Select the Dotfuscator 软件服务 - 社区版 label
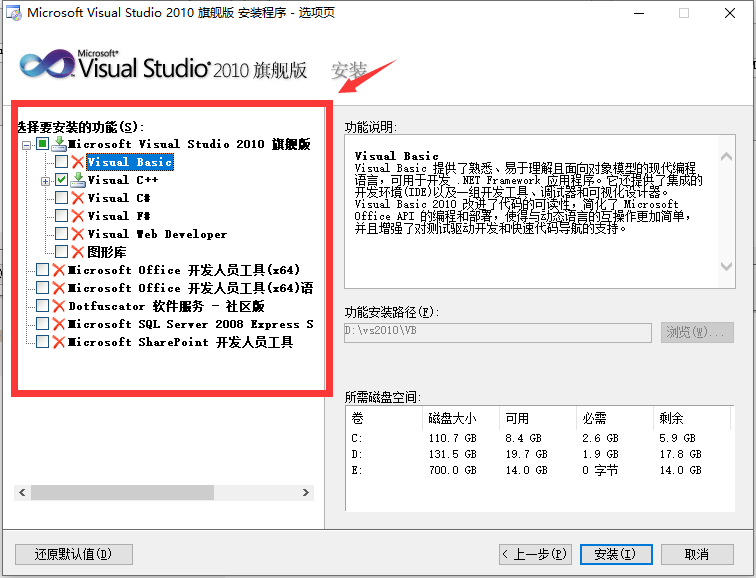The image size is (756, 578). (166, 306)
